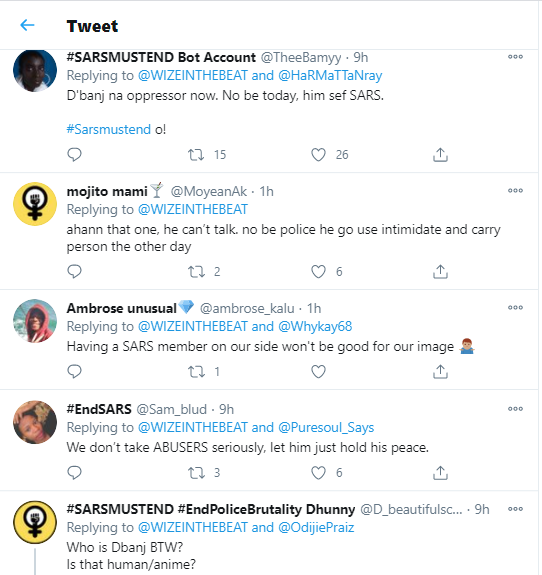Retweet mojito mami's reply
Viewport: 542px width, 575px height.
(196, 272)
